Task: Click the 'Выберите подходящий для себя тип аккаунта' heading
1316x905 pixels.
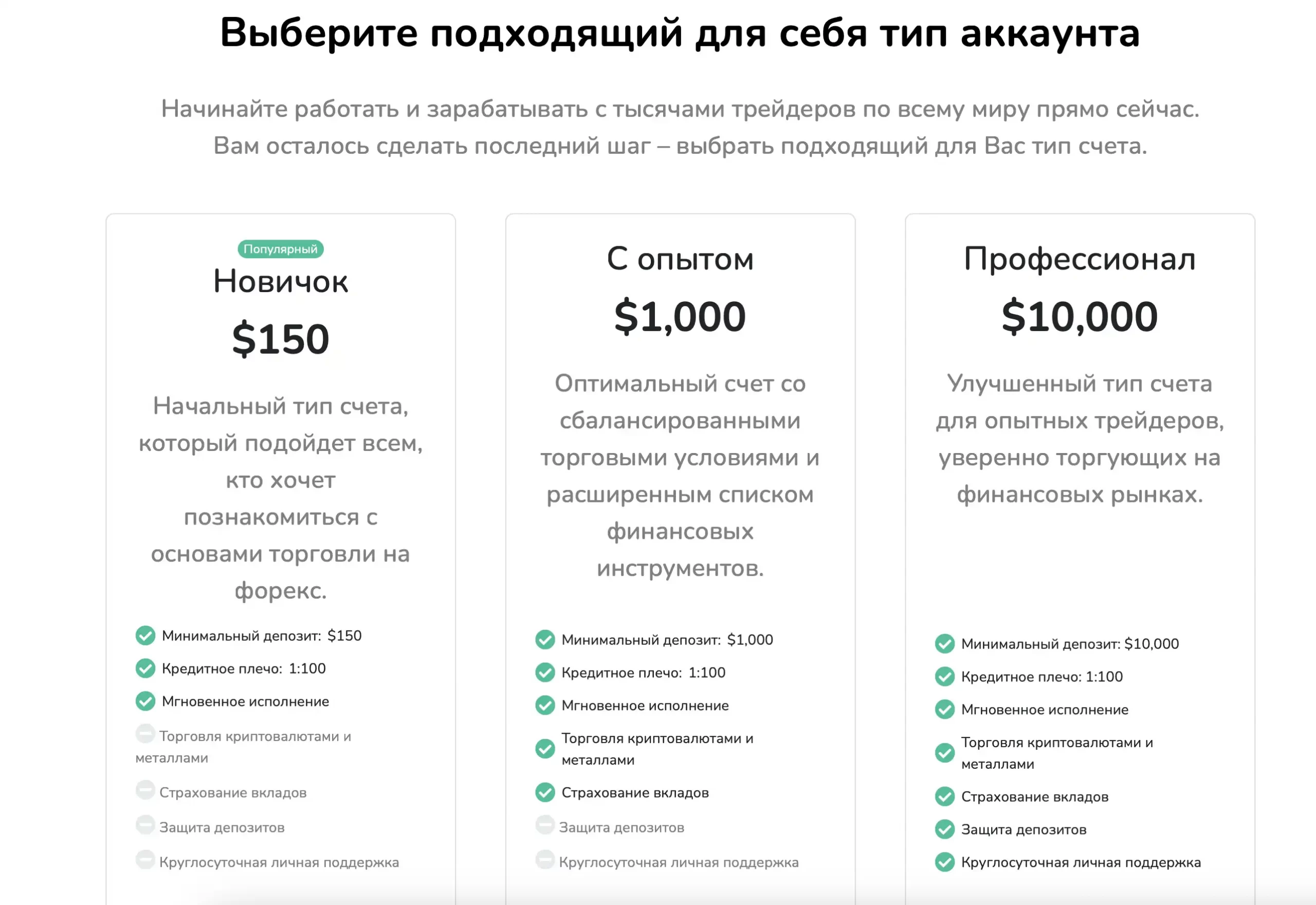Action: point(680,33)
